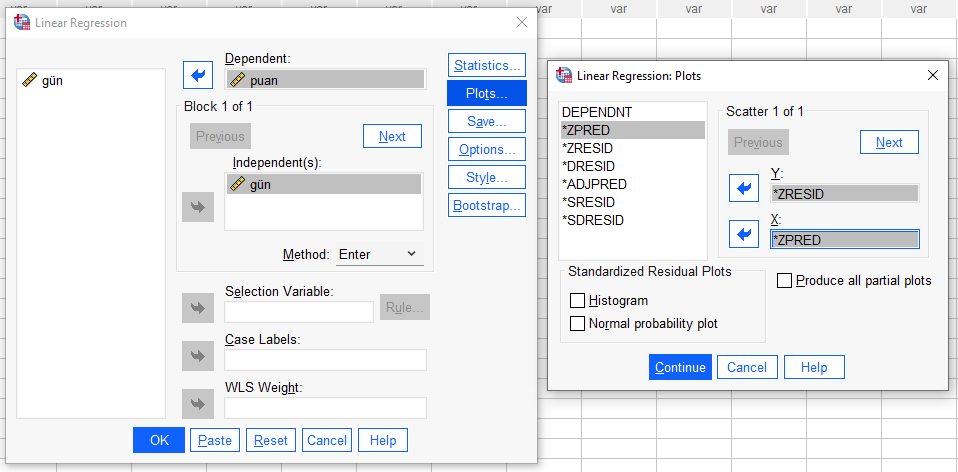
Task: Click the arrow button beside the Independent(s) list
Action: tap(198, 207)
